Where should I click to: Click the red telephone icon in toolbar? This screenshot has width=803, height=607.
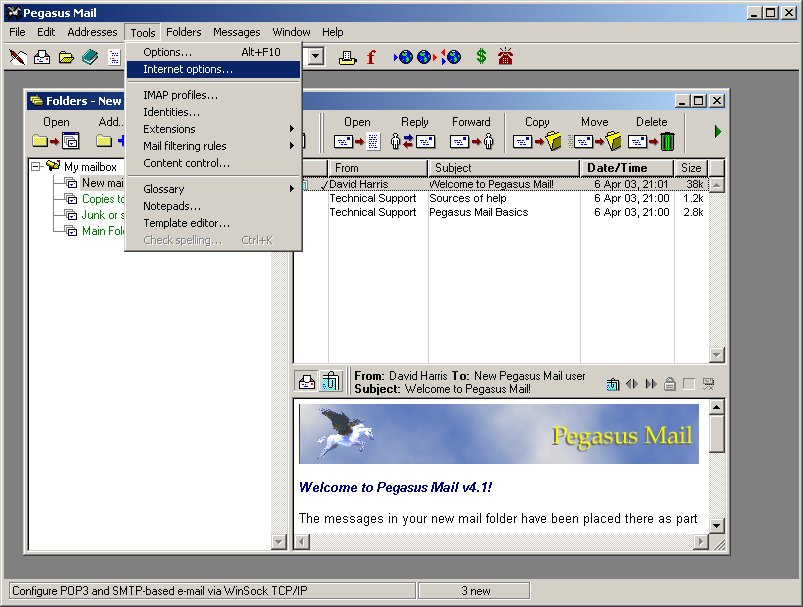click(506, 57)
